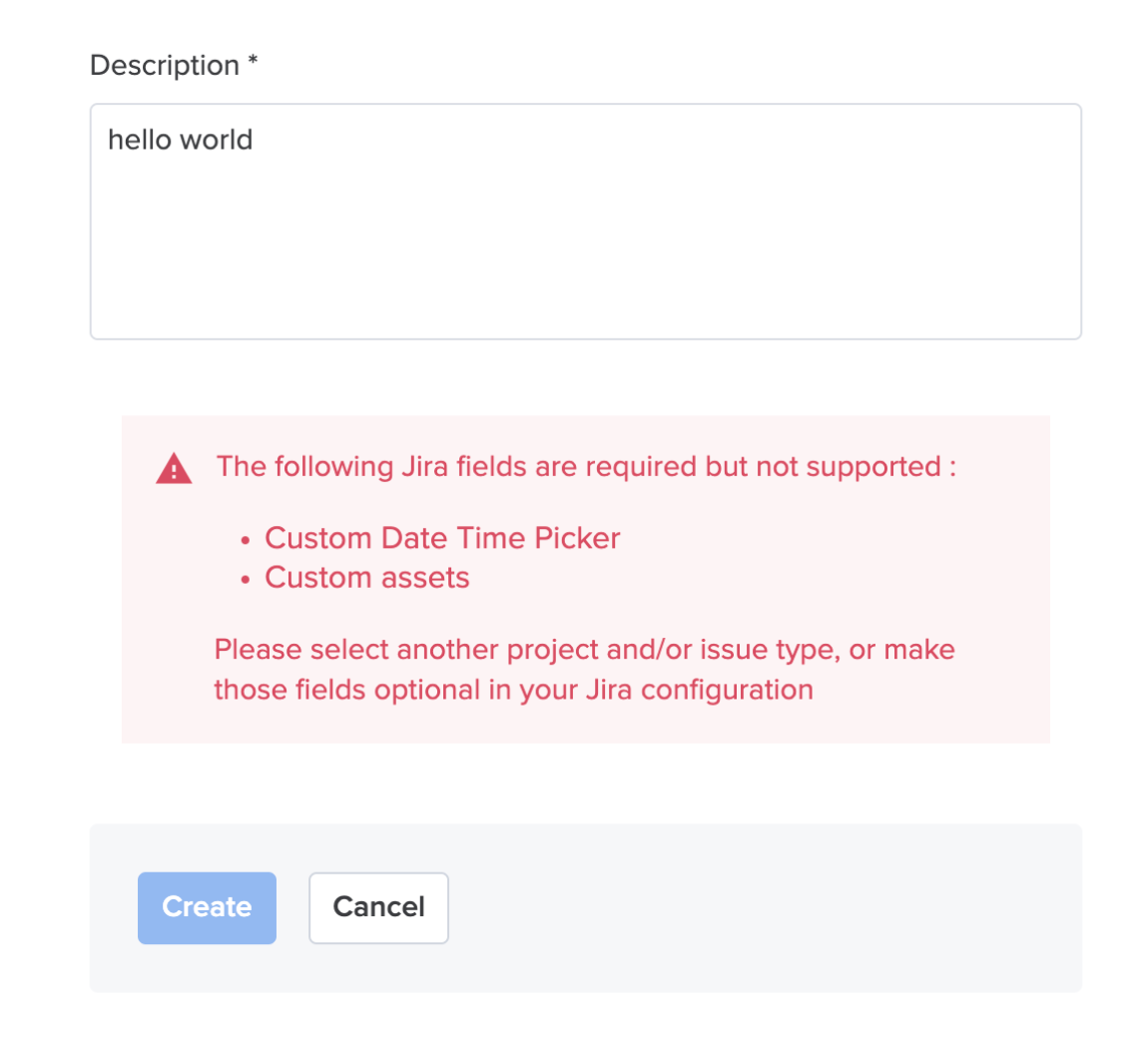Viewport: 1148px width, 1054px height.
Task: Select the Description field label
Action: 163,64
